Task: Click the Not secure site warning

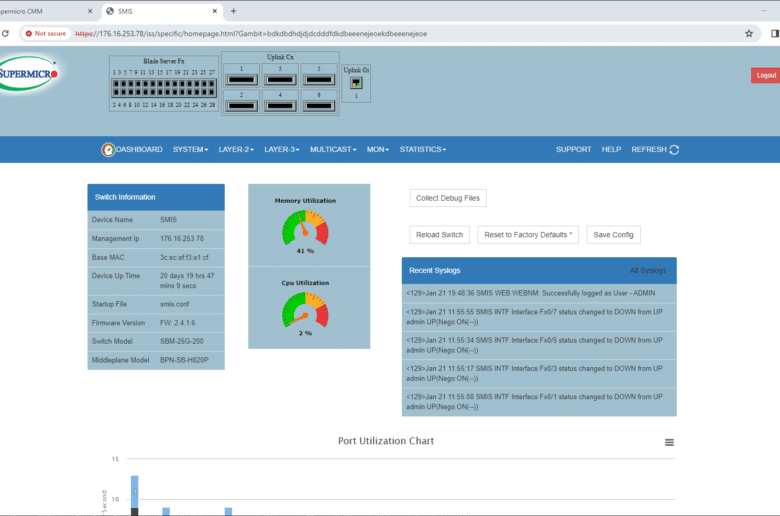Action: (46, 33)
